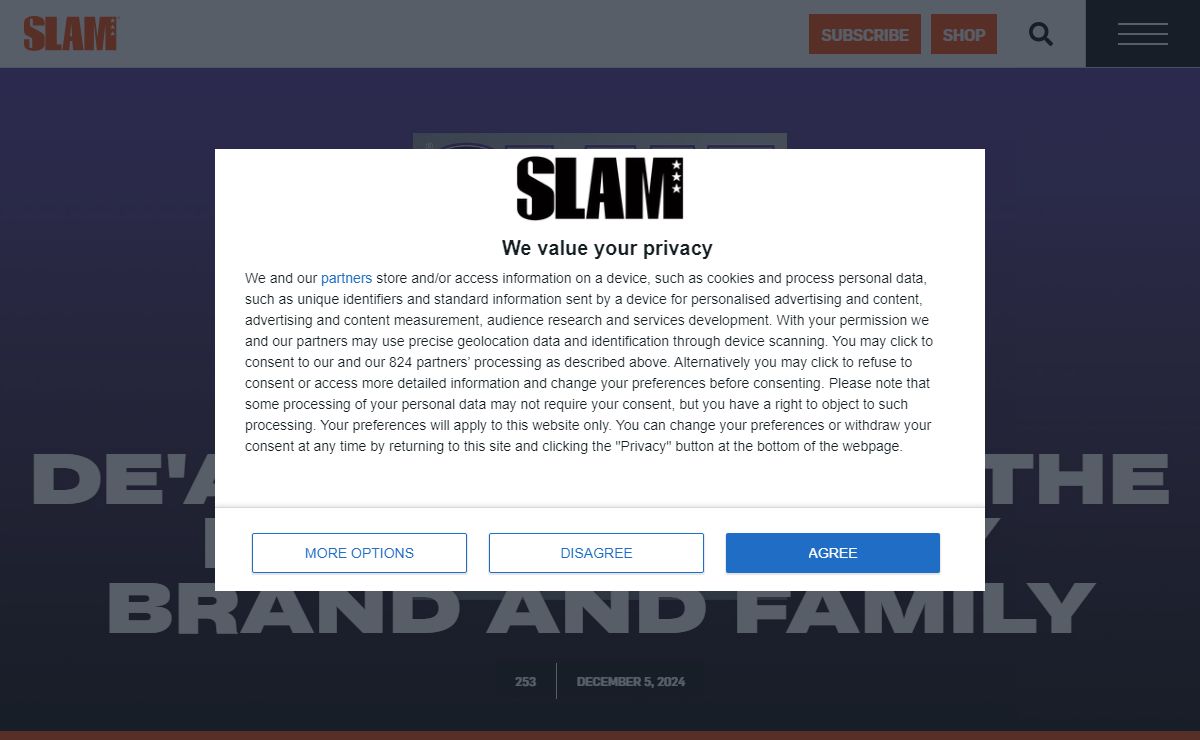
Task: Choose MORE OPTIONS in the consent dialog
Action: [359, 553]
